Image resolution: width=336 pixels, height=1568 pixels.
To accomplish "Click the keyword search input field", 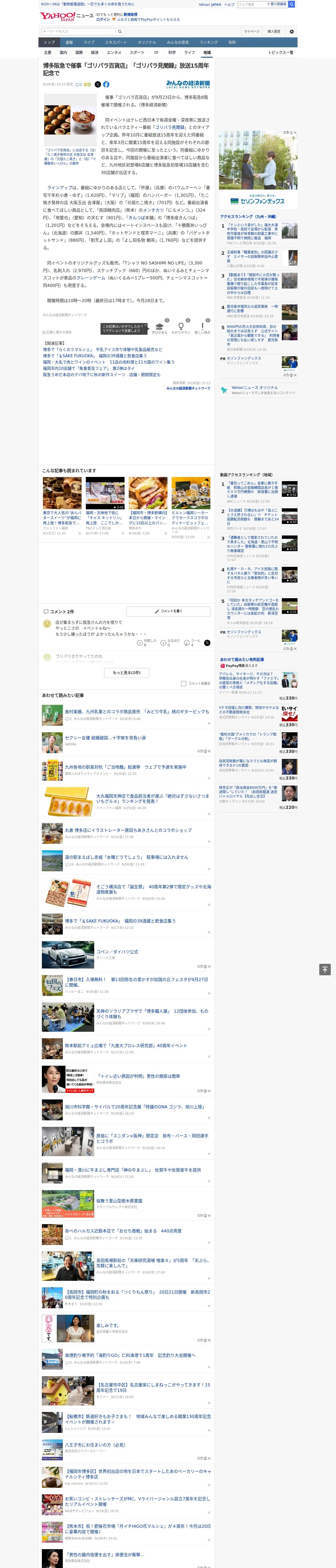I will tap(79, 32).
